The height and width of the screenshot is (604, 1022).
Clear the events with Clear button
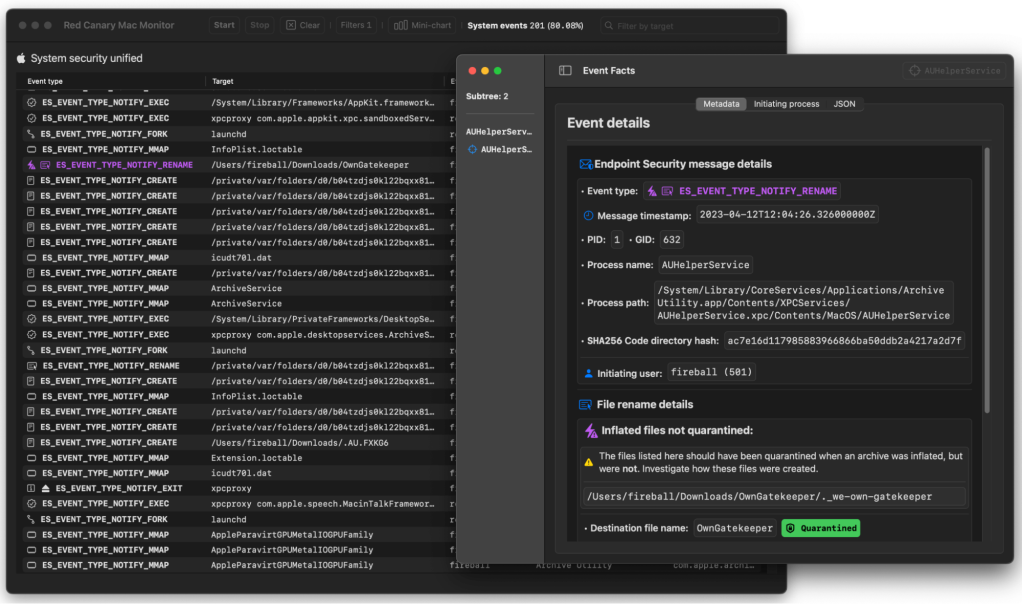click(303, 25)
